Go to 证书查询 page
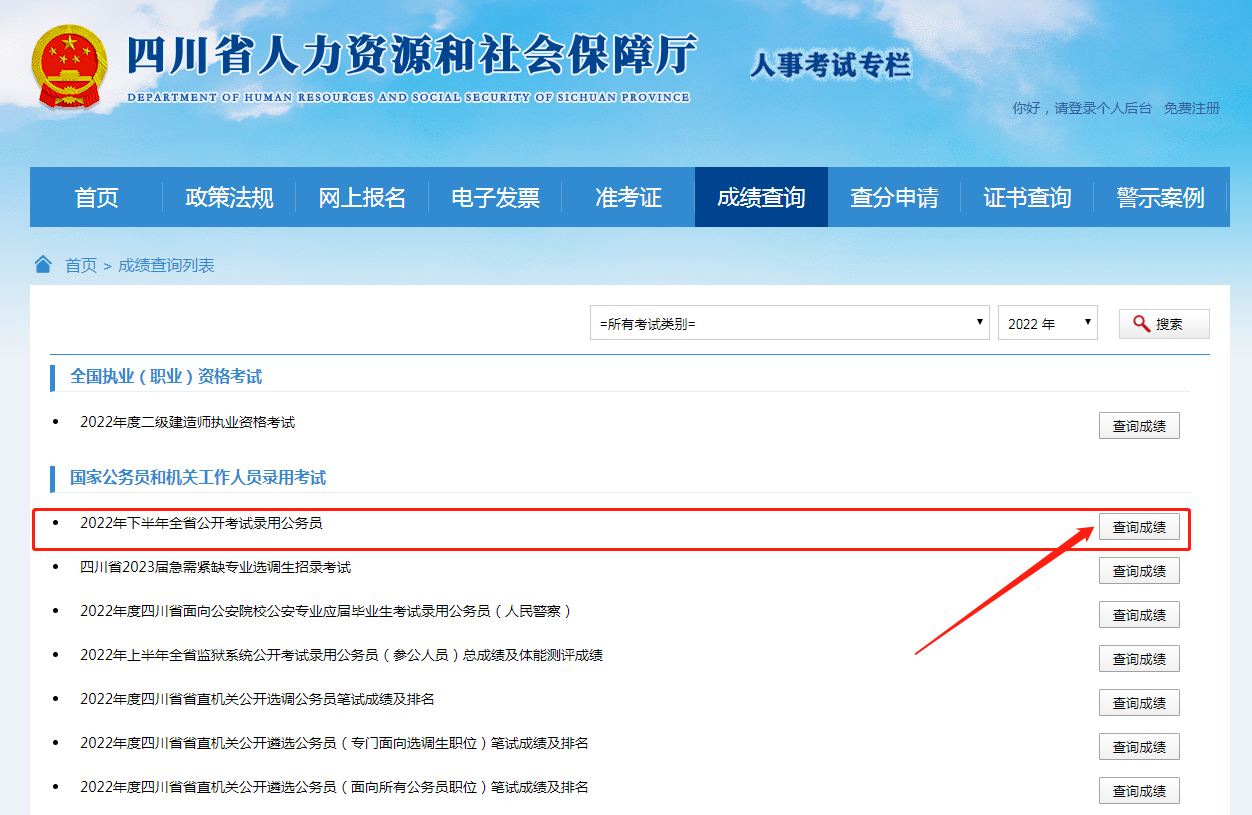 tap(1027, 197)
